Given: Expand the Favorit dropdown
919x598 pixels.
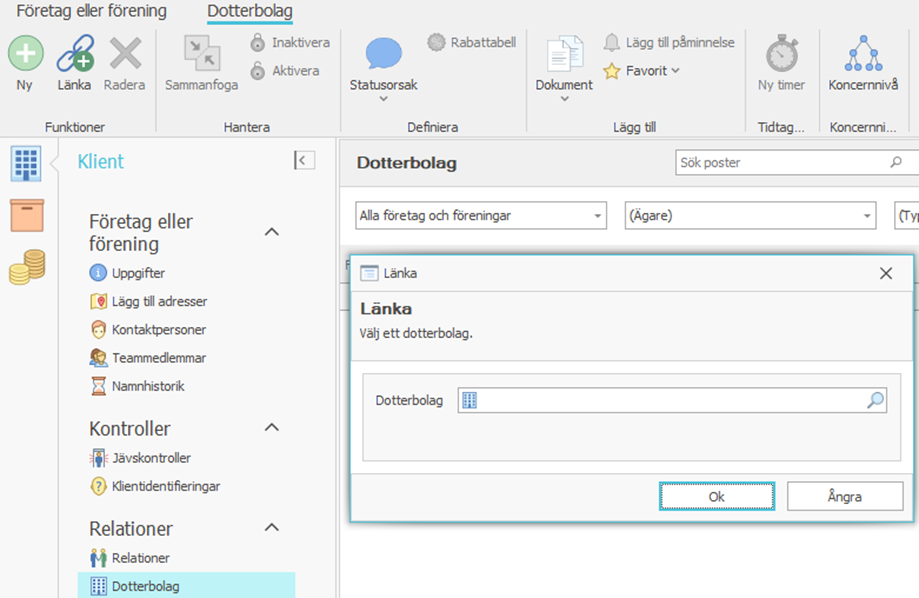Looking at the screenshot, I should (x=676, y=71).
